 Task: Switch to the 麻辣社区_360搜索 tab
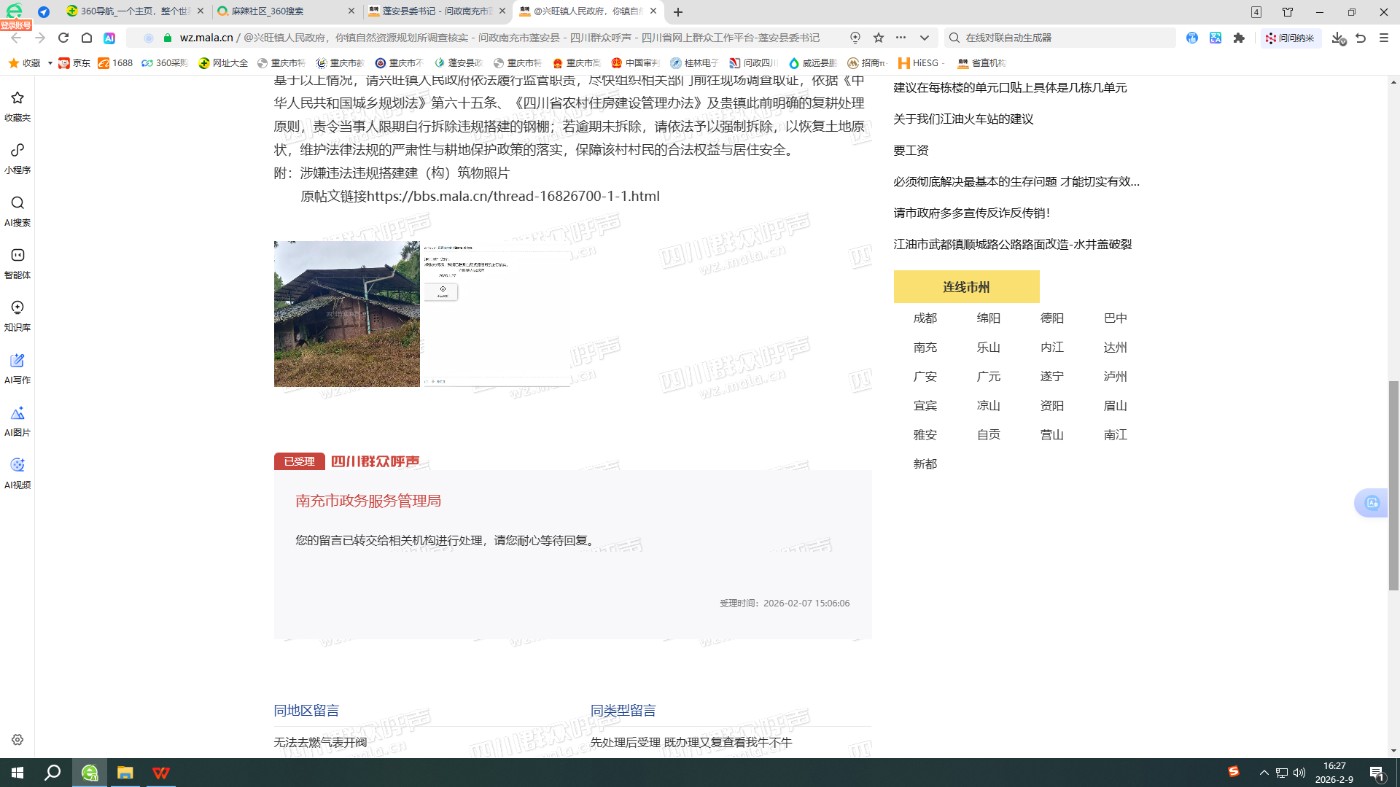[283, 12]
